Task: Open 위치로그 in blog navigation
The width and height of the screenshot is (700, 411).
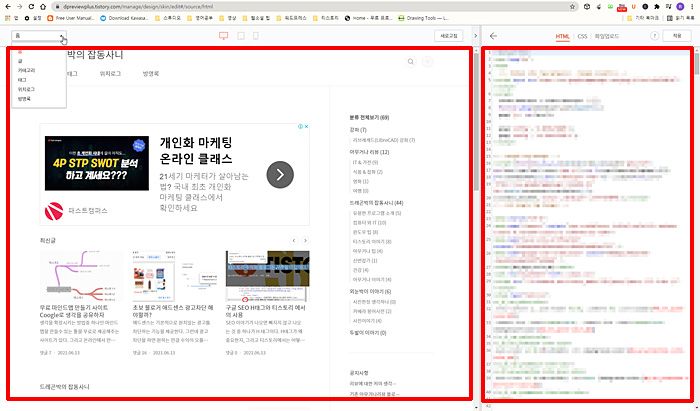Action: coord(110,74)
